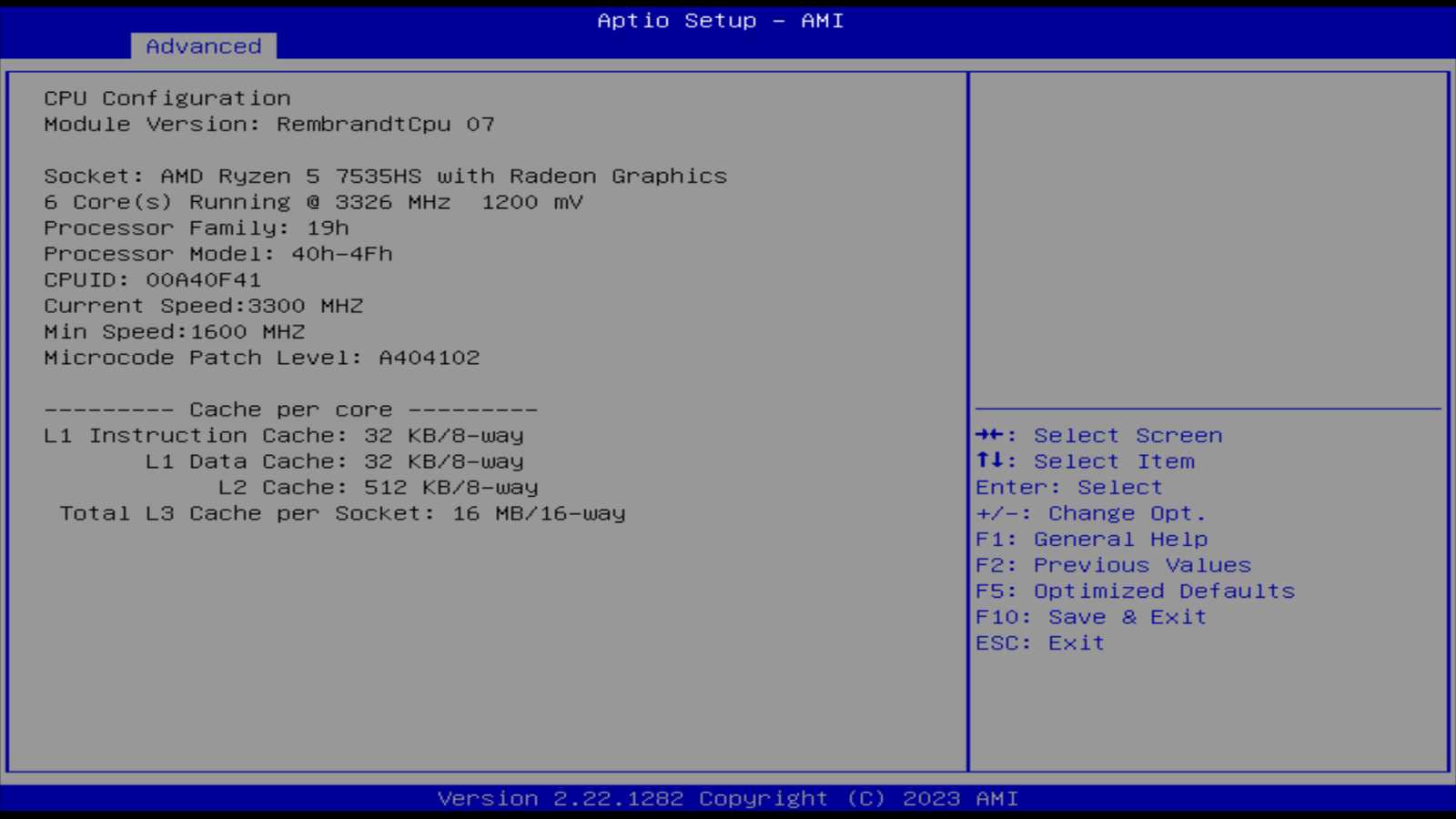The image size is (1456, 819).
Task: Click Processor Family: 19h row
Action: [x=197, y=228]
